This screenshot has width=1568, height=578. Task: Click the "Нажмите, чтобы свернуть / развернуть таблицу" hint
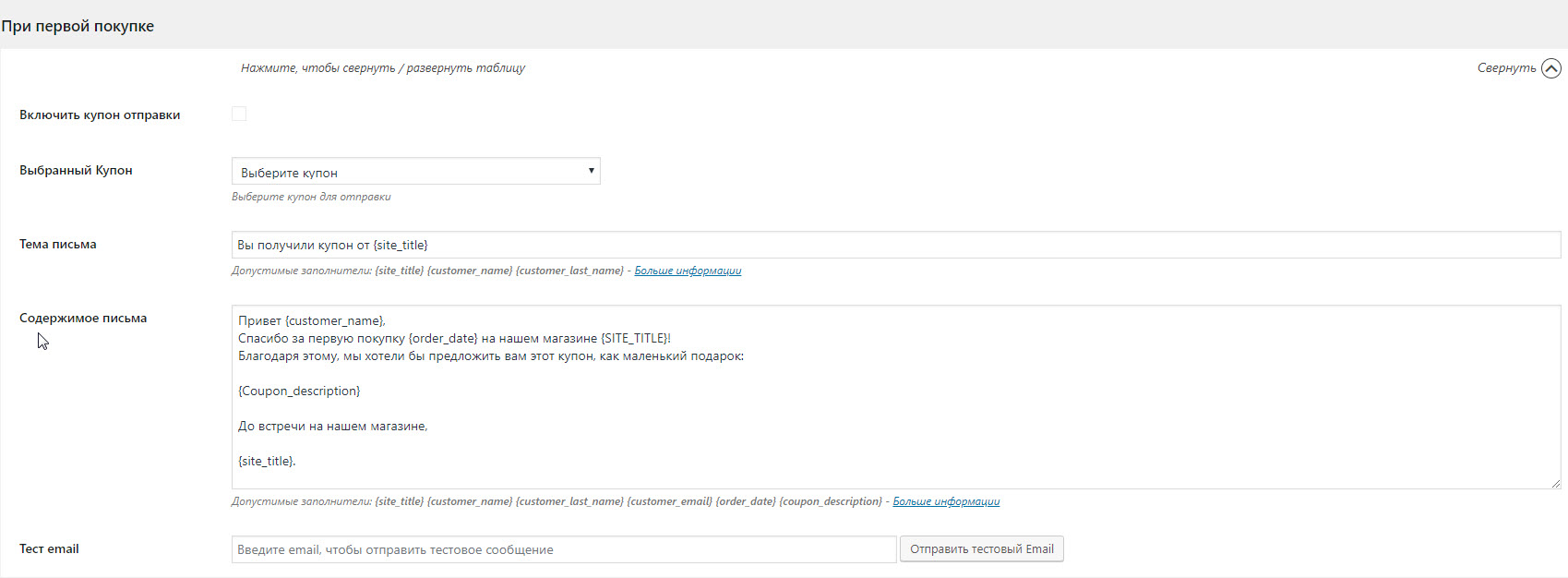(383, 68)
